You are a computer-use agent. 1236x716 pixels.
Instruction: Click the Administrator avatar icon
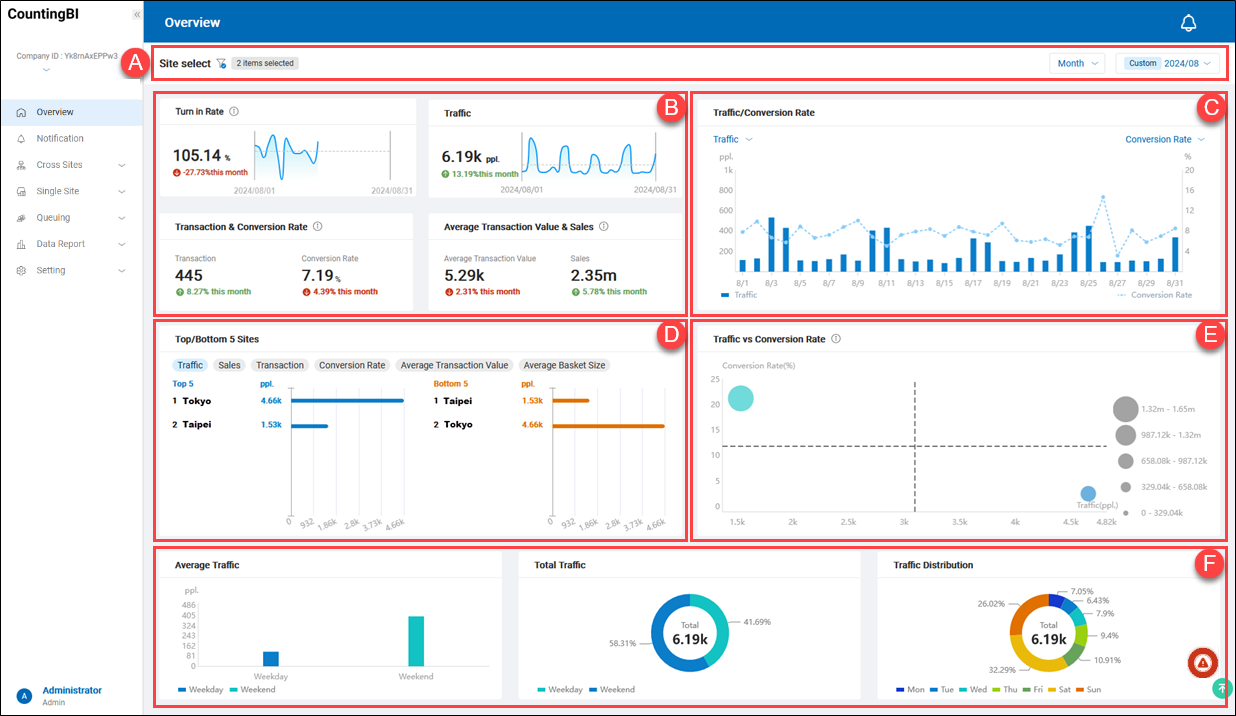(24, 696)
